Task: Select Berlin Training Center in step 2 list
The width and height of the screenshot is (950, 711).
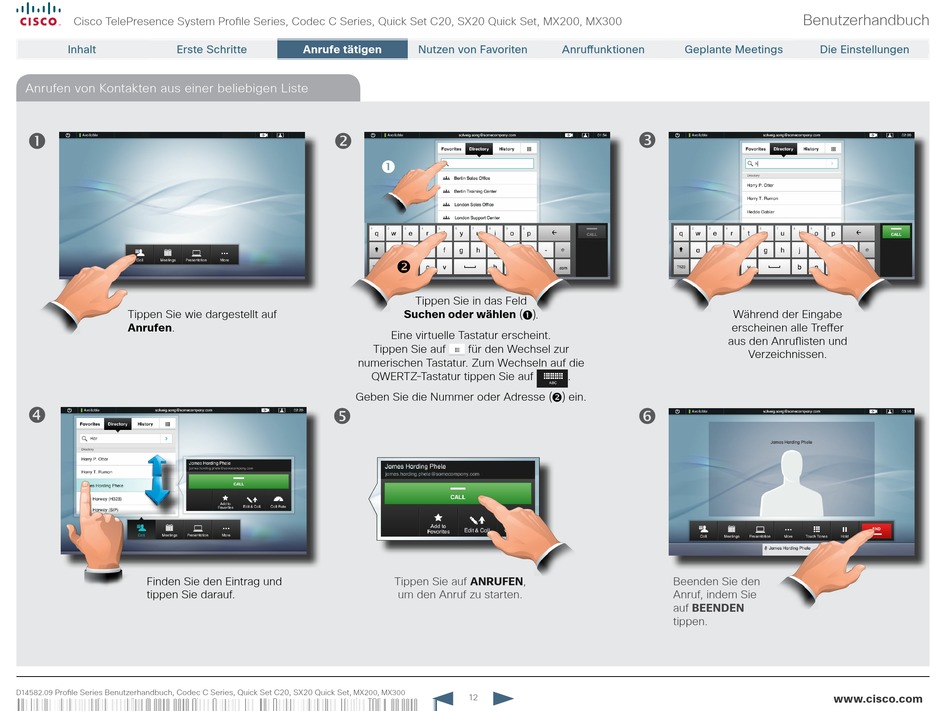Action: (x=488, y=191)
